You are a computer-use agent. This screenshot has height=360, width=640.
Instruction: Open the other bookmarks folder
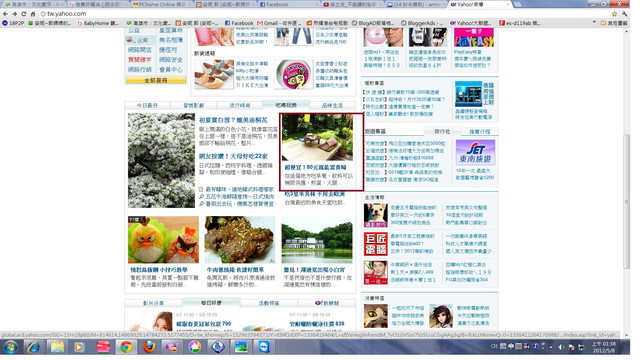click(614, 23)
